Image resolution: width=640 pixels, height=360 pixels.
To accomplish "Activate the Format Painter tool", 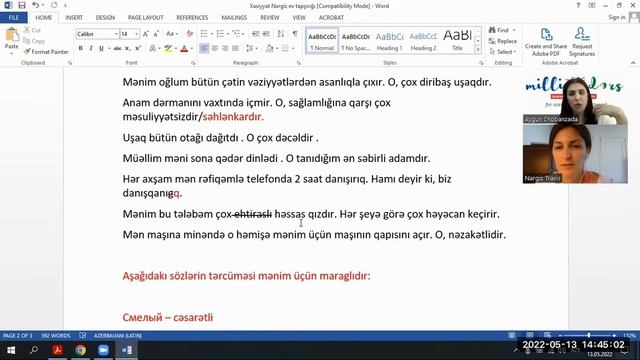I will pos(46,52).
